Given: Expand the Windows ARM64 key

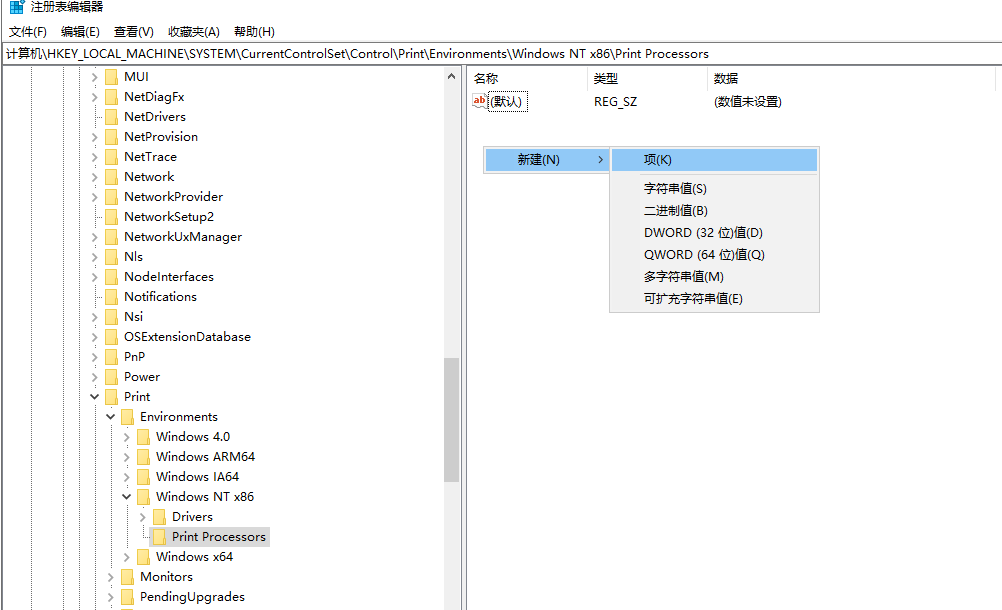Looking at the screenshot, I should pyautogui.click(x=126, y=457).
